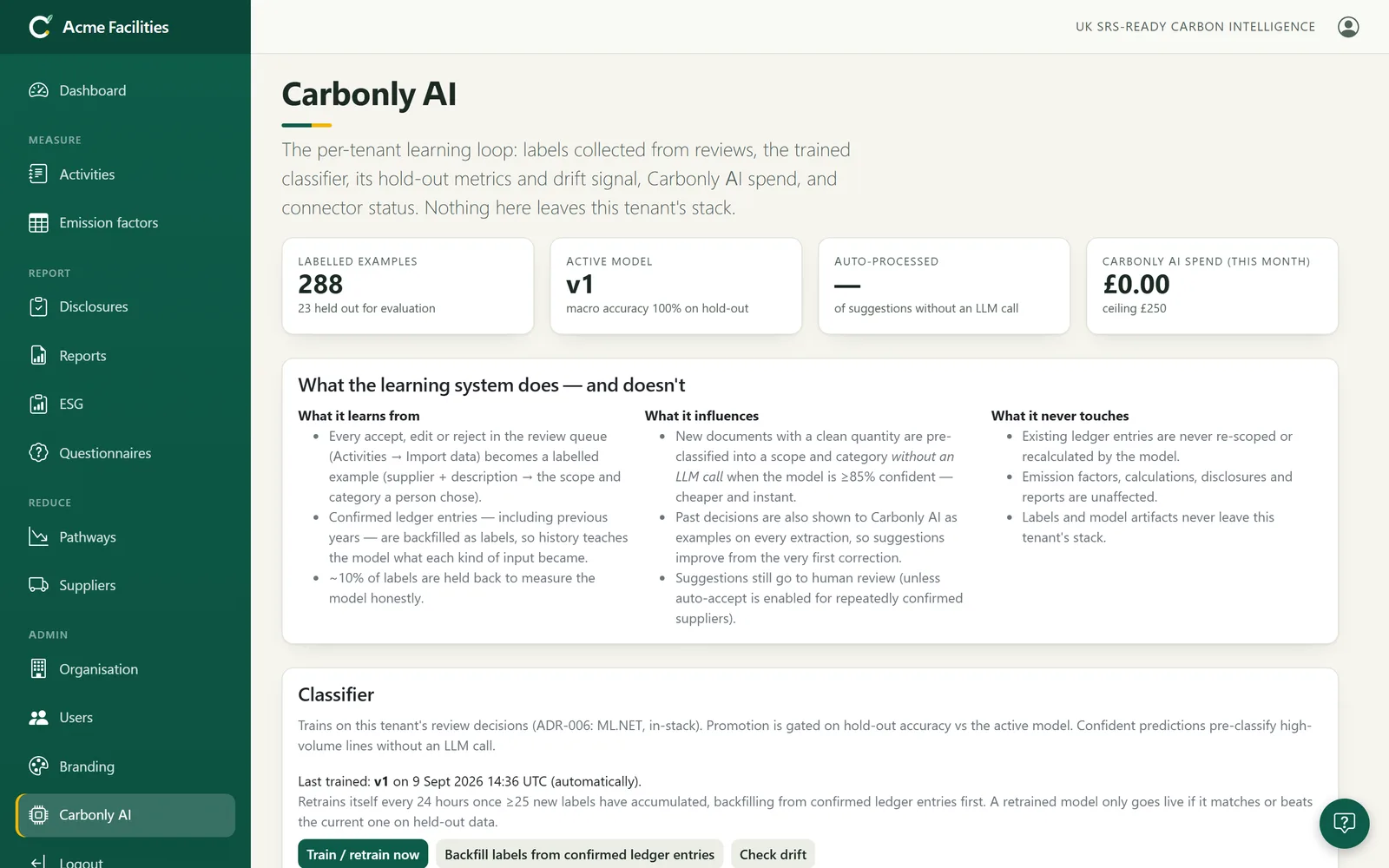Click the Pathways line-chart icon
This screenshot has width=1389, height=868.
pos(38,537)
